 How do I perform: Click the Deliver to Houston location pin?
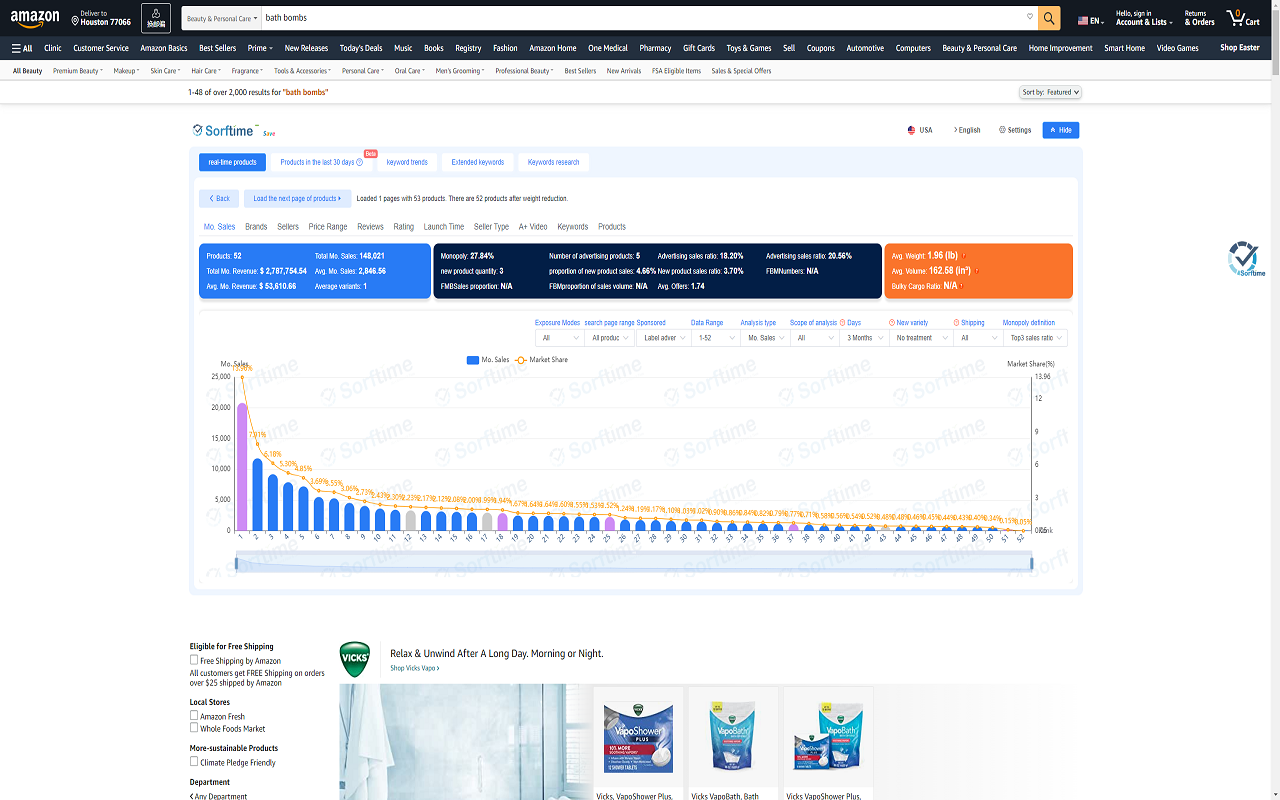76,20
